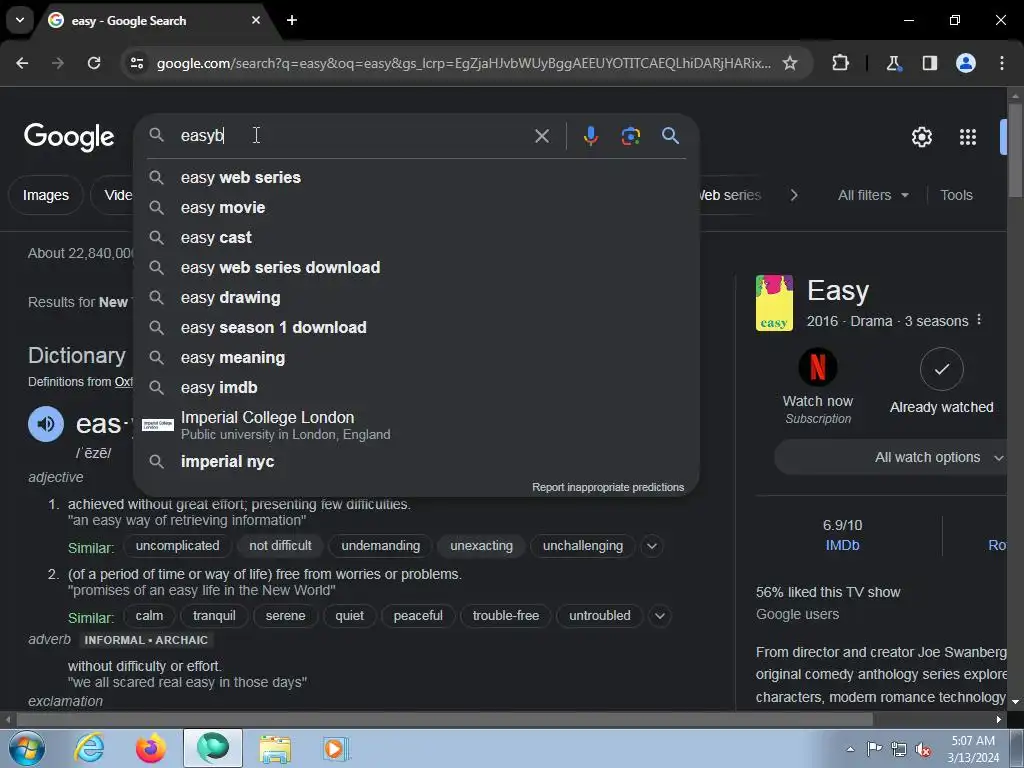Select suggestion easy imdb
This screenshot has width=1024, height=768.
[x=416, y=387]
